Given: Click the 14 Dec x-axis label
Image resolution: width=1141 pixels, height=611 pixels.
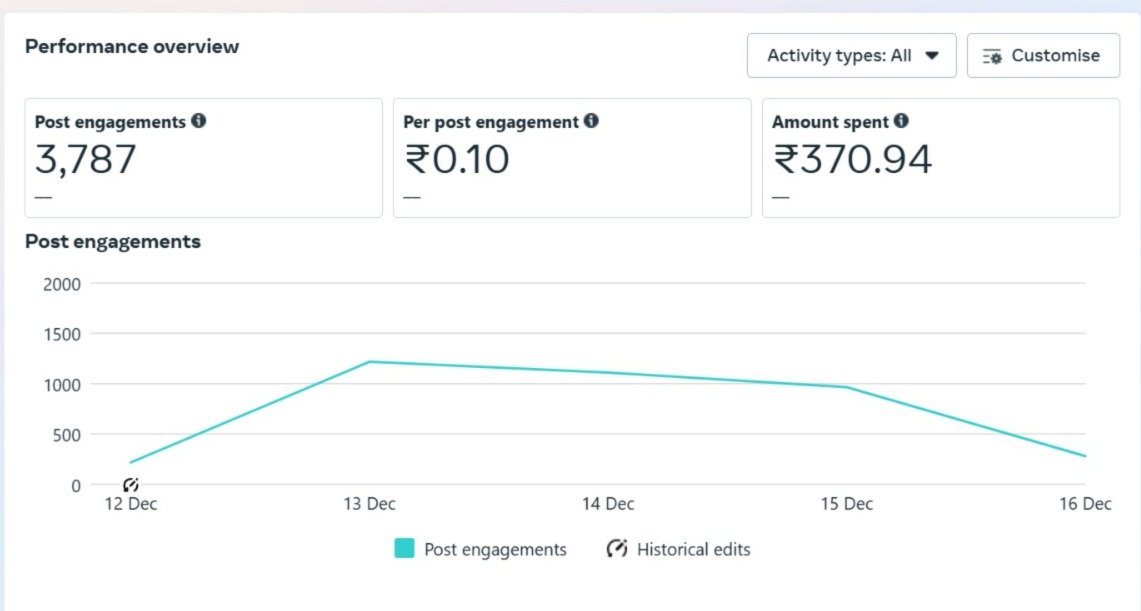Looking at the screenshot, I should pos(608,504).
